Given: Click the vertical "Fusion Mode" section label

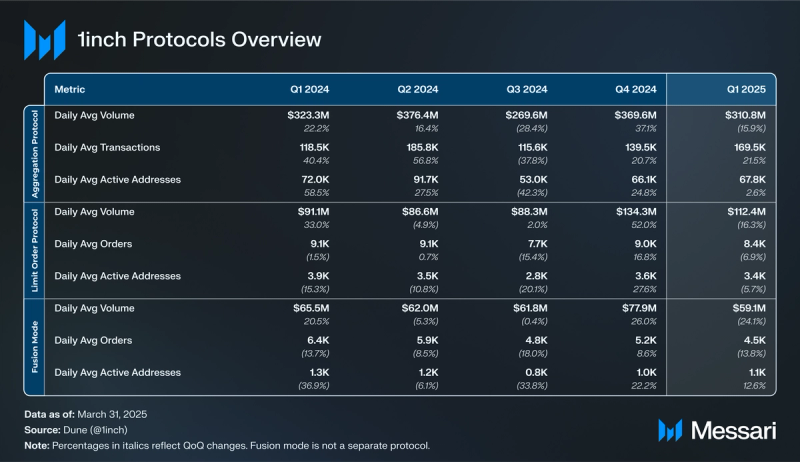Looking at the screenshot, I should [35, 347].
